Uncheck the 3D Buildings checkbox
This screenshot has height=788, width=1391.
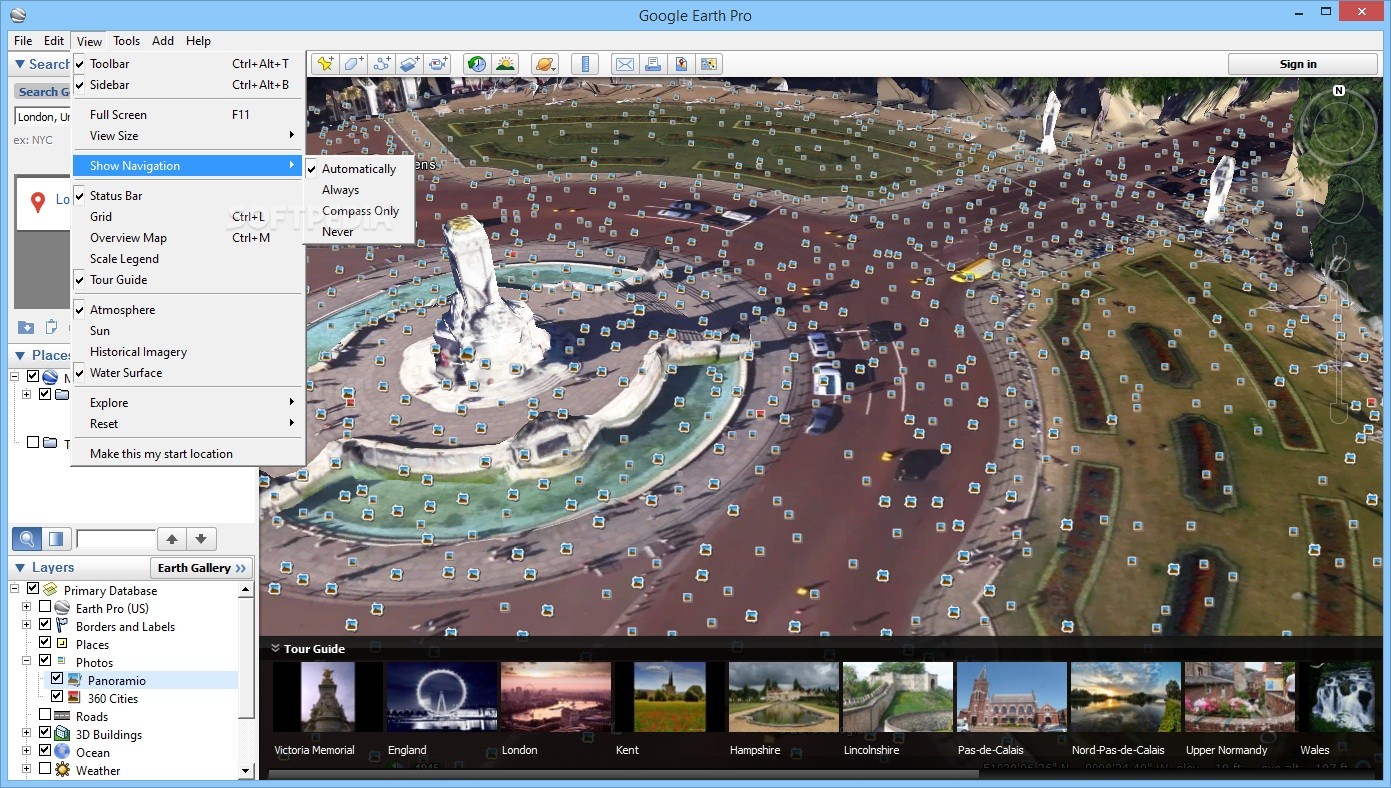45,734
